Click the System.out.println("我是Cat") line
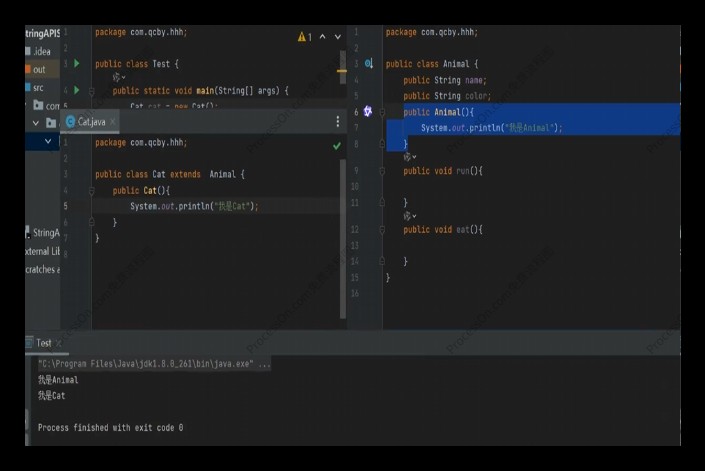This screenshot has height=471, width=705. pyautogui.click(x=194, y=206)
